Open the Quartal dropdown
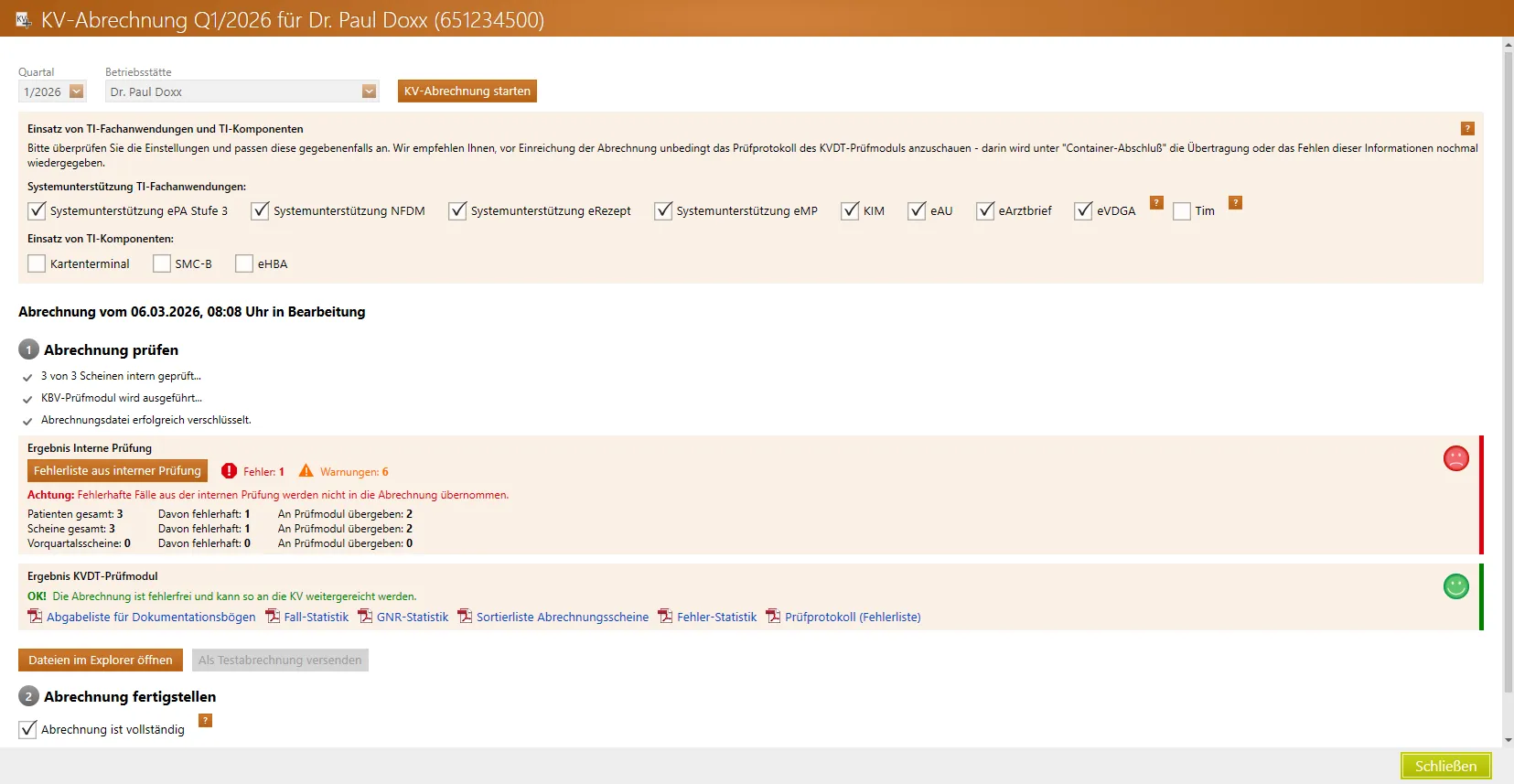The height and width of the screenshot is (784, 1514). click(77, 91)
